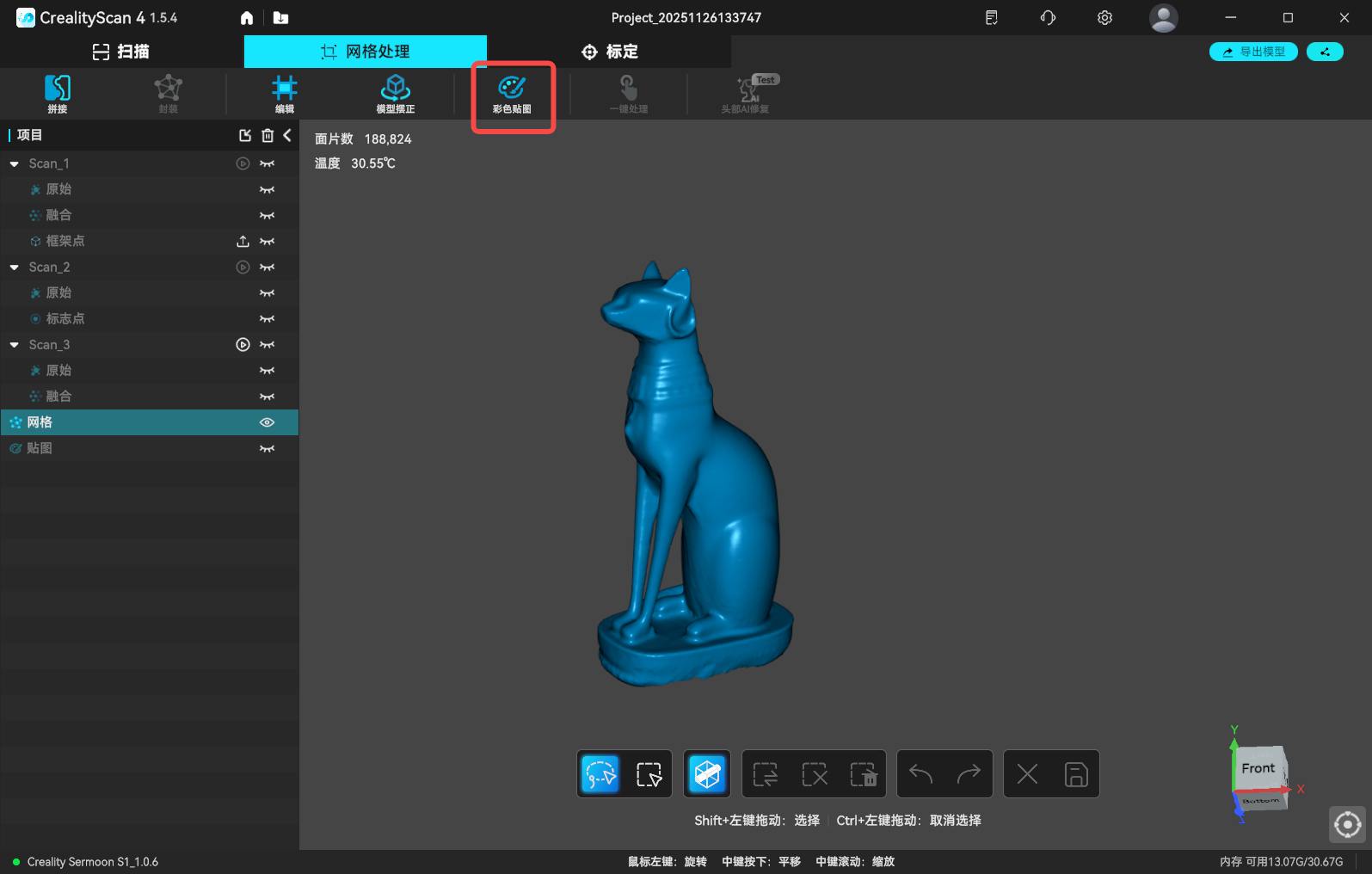Click the Front face of view cube
The width and height of the screenshot is (1372, 874).
pyautogui.click(x=1258, y=768)
